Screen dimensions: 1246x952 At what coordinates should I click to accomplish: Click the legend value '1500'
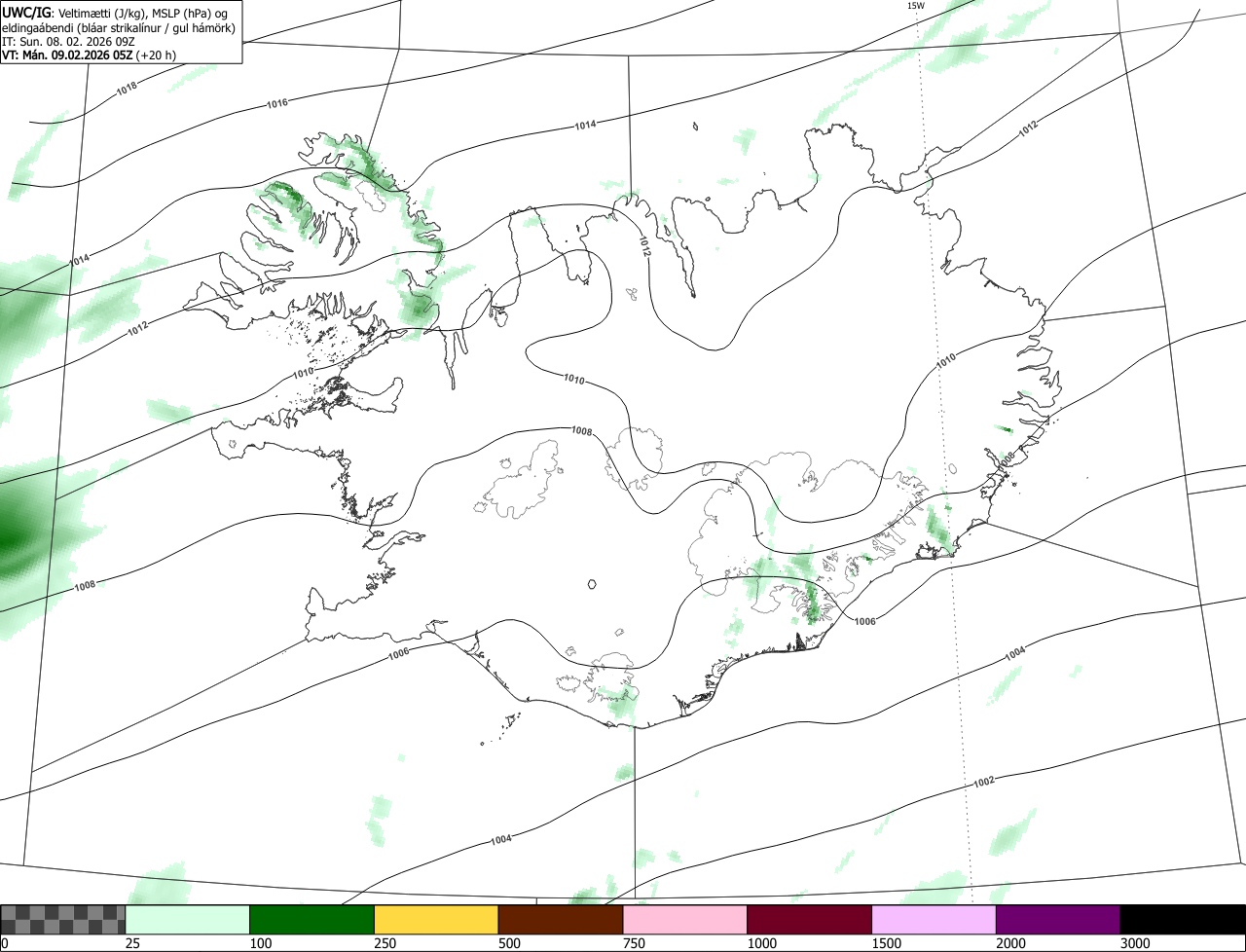pyautogui.click(x=887, y=943)
